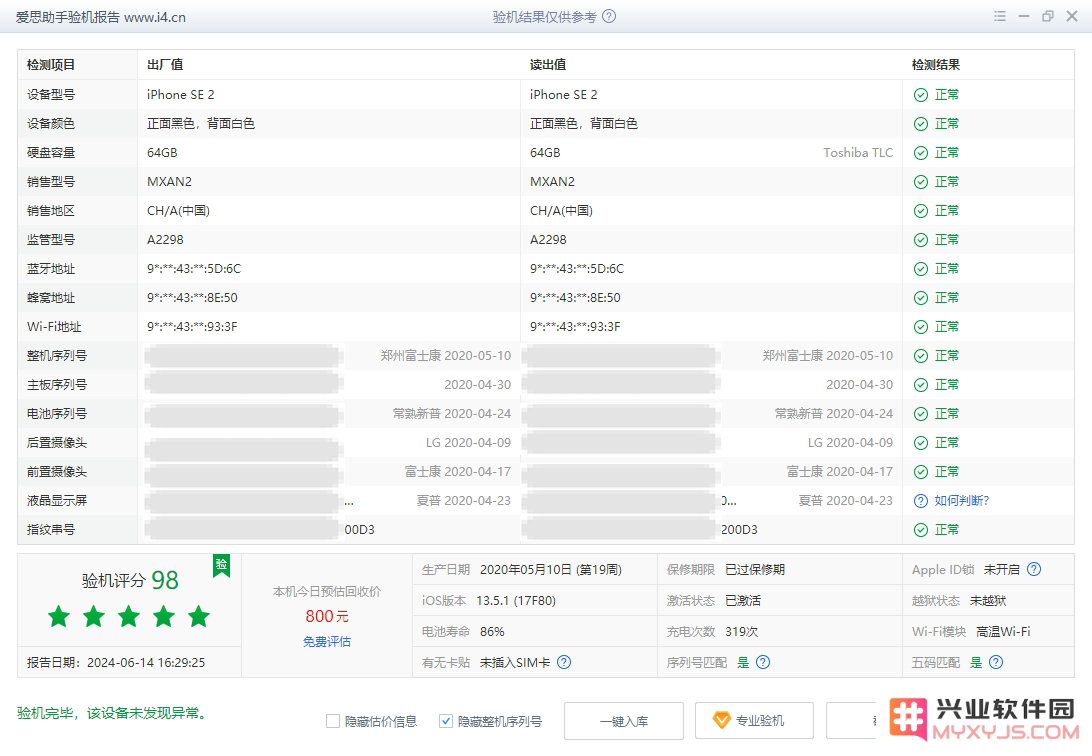The height and width of the screenshot is (756, 1092).
Task: Click the help icon beside 验机结果仅供参考
Action: click(609, 17)
